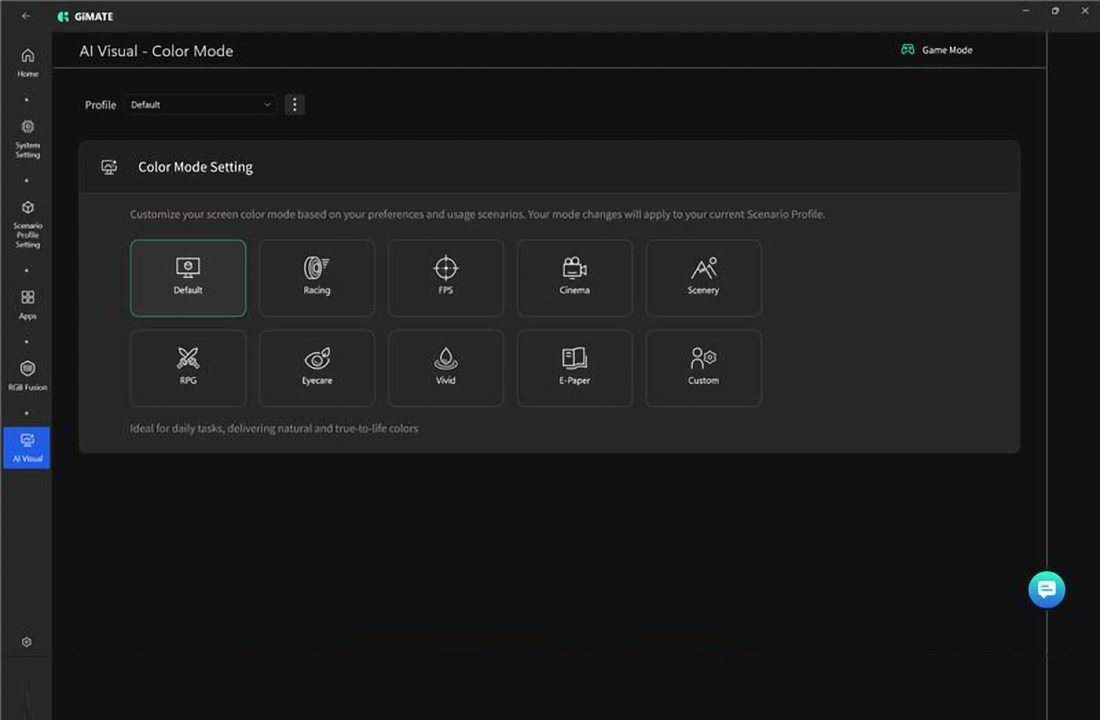Image resolution: width=1100 pixels, height=720 pixels.
Task: Click the Profile label
Action: pyautogui.click(x=100, y=105)
